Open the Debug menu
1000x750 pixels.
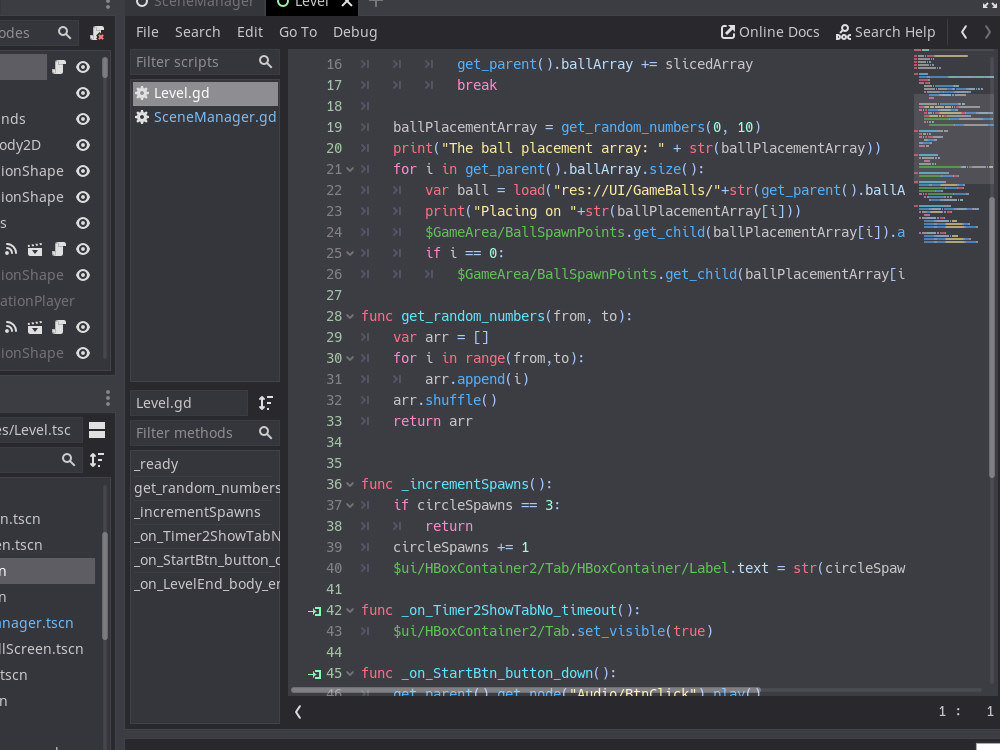pyautogui.click(x=355, y=32)
